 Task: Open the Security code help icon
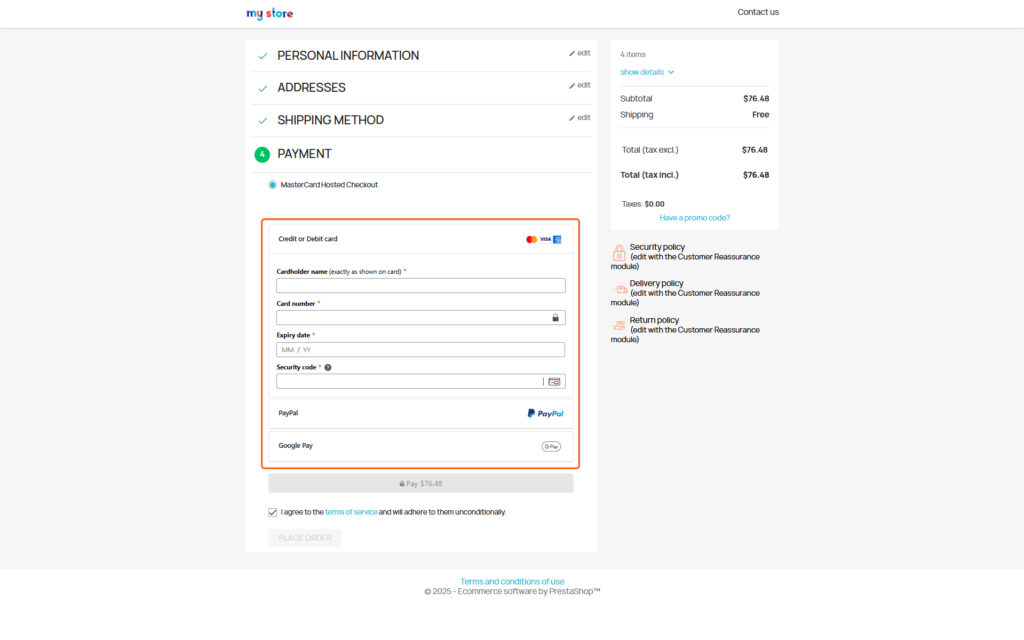coord(327,366)
